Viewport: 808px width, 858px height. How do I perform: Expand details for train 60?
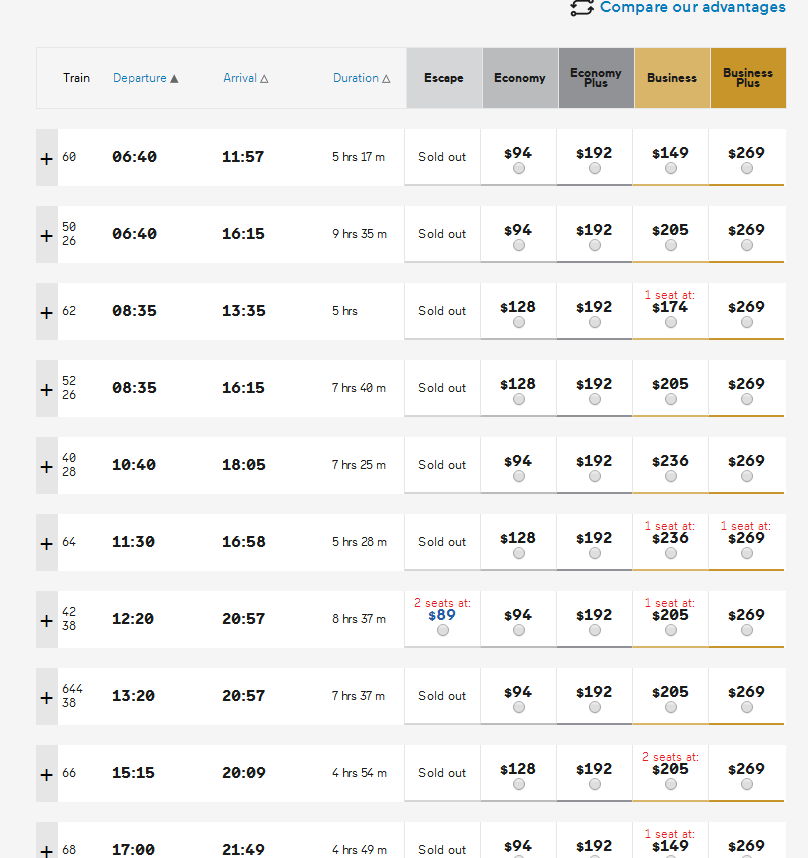click(x=46, y=158)
